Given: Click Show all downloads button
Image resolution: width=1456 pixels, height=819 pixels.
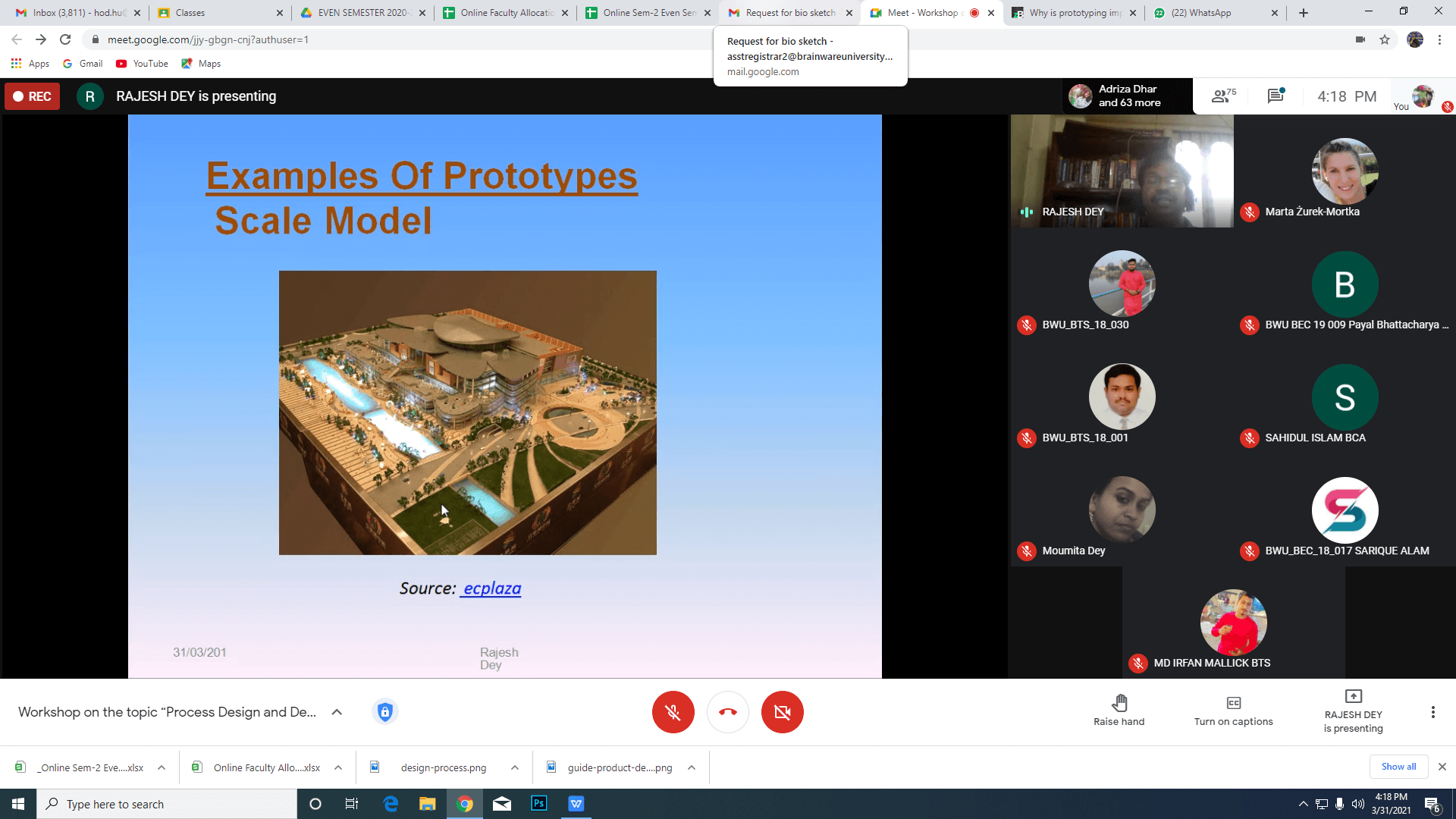Looking at the screenshot, I should (x=1398, y=767).
